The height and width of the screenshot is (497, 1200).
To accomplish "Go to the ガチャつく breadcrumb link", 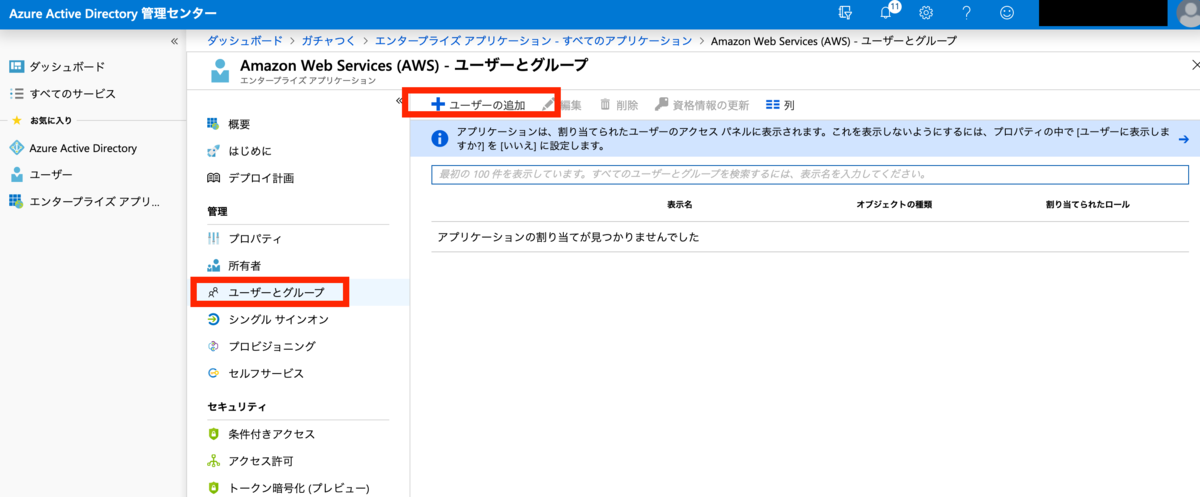I will (328, 41).
